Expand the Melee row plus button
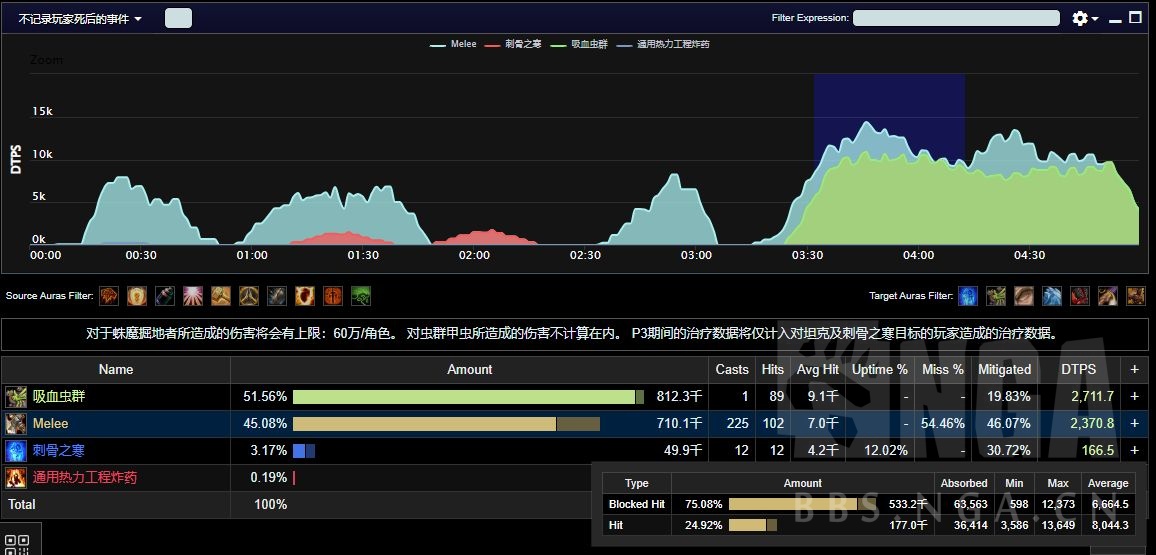The image size is (1156, 555). pos(1134,424)
